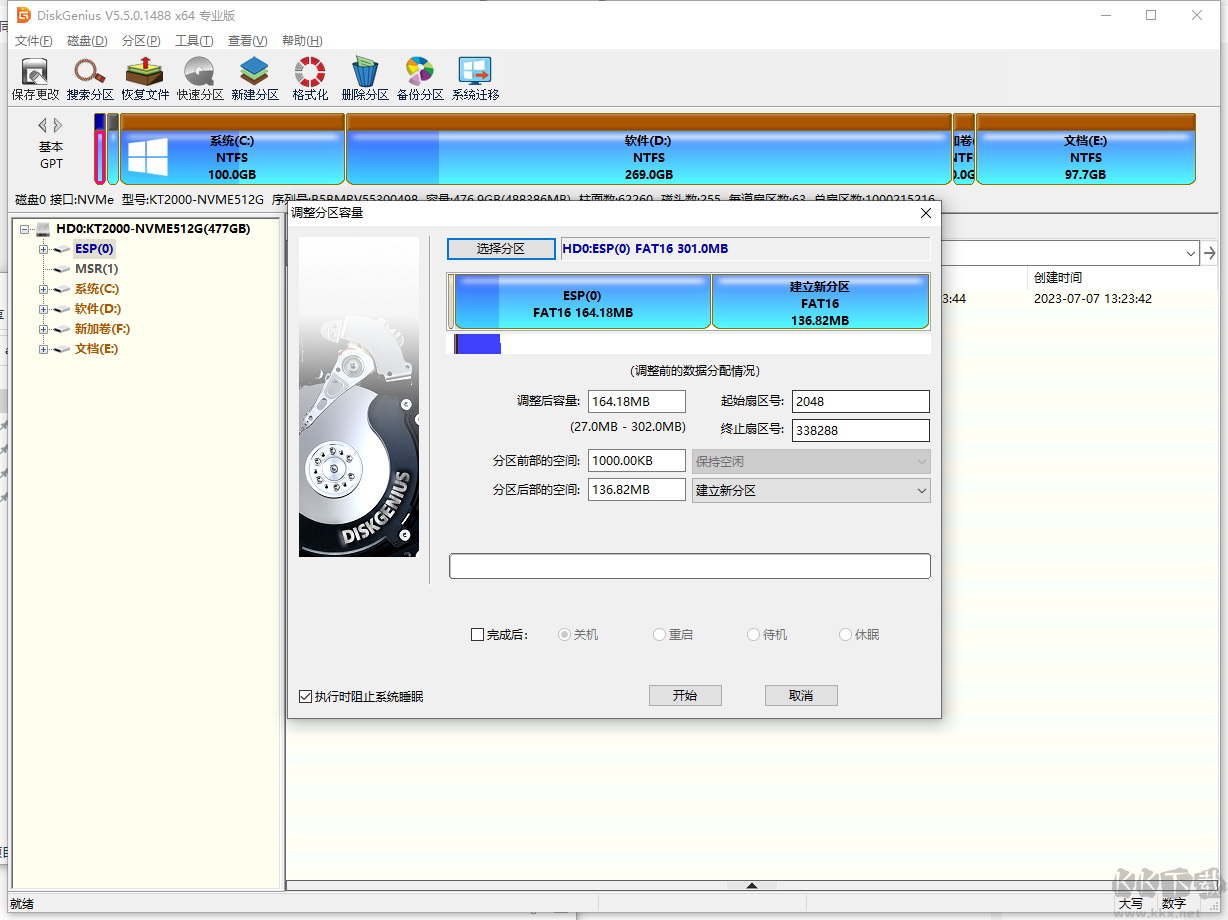Open the 建立新分区 dropdown for trailing space
This screenshot has height=920, width=1228.
coord(811,490)
